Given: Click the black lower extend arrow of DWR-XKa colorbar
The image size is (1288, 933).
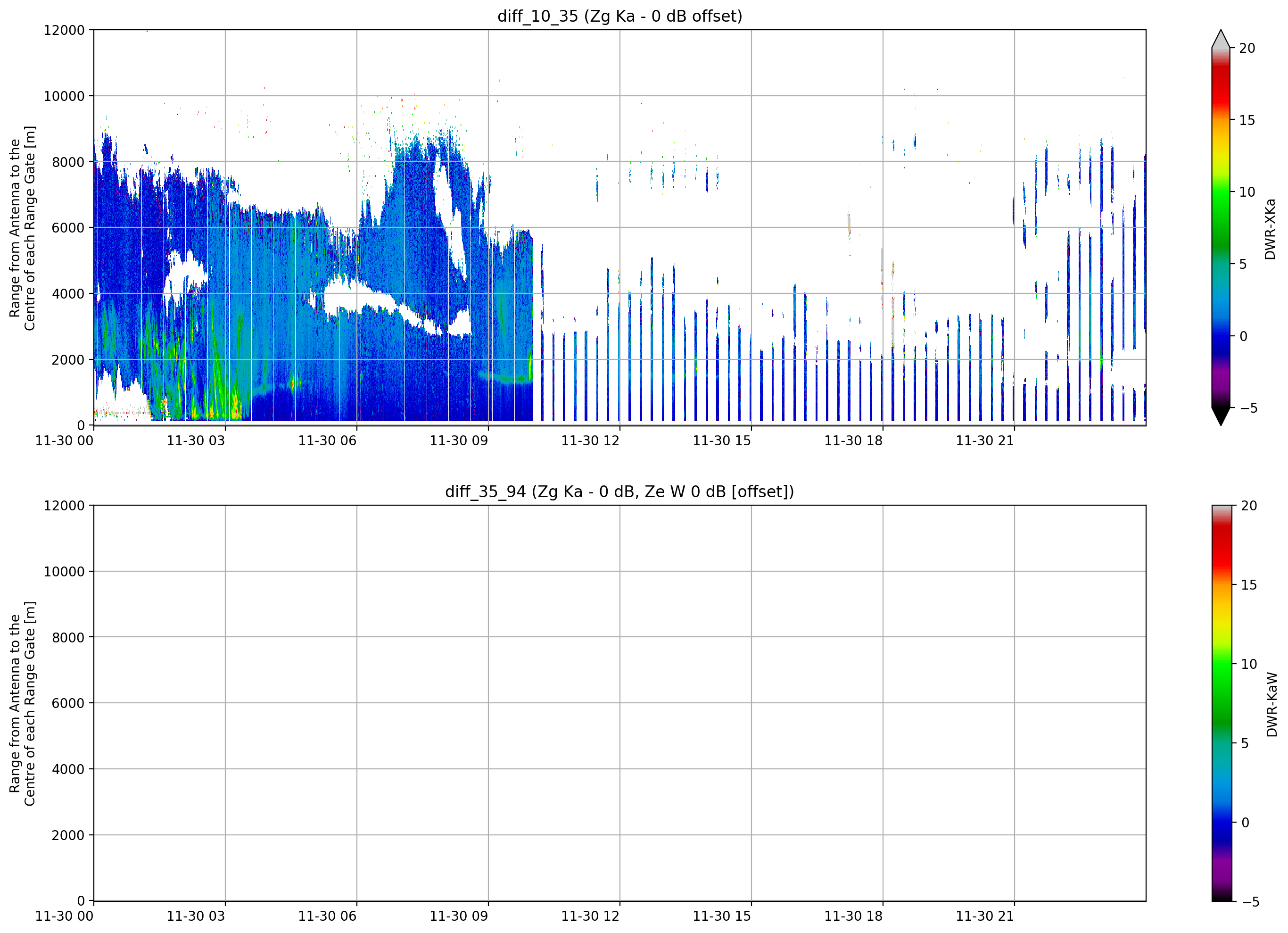Looking at the screenshot, I should pos(1221,417).
